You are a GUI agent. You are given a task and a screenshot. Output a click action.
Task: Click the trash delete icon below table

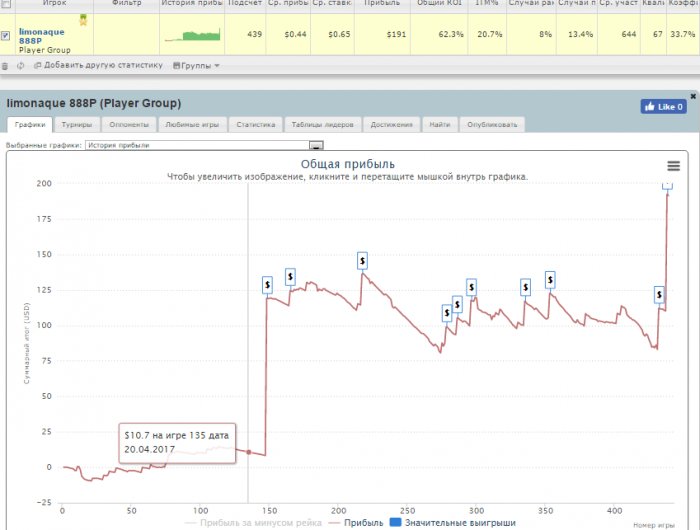click(5, 66)
